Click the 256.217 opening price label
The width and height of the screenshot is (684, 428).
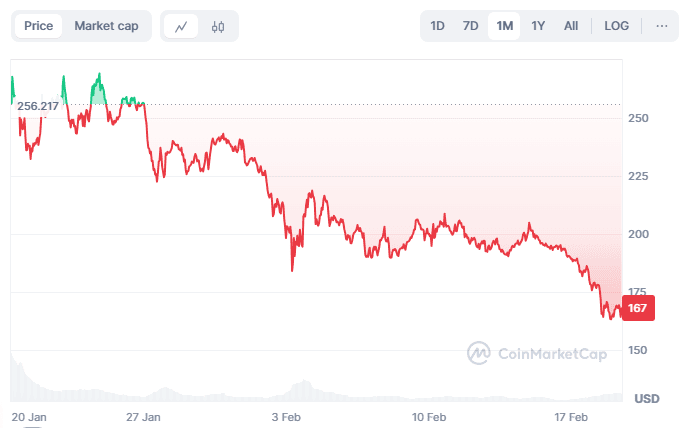coord(36,105)
